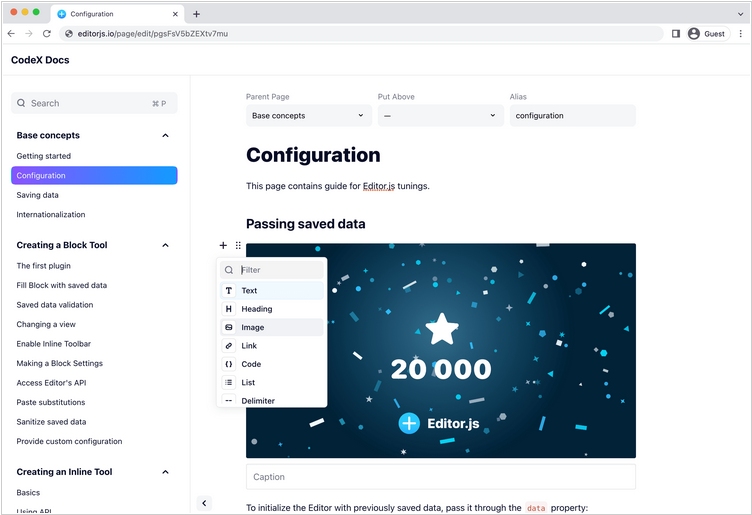
Task: Open Fill Block with saved data page
Action: pos(62,285)
